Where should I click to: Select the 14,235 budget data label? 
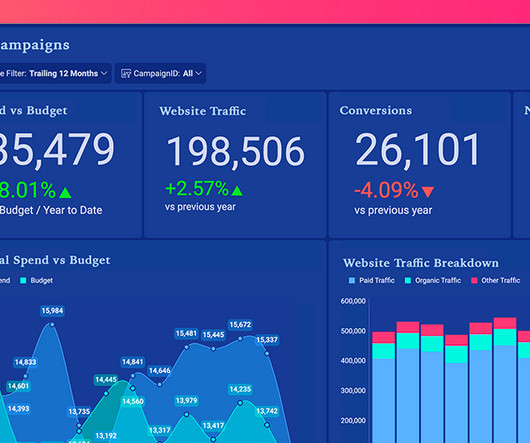(x=240, y=389)
